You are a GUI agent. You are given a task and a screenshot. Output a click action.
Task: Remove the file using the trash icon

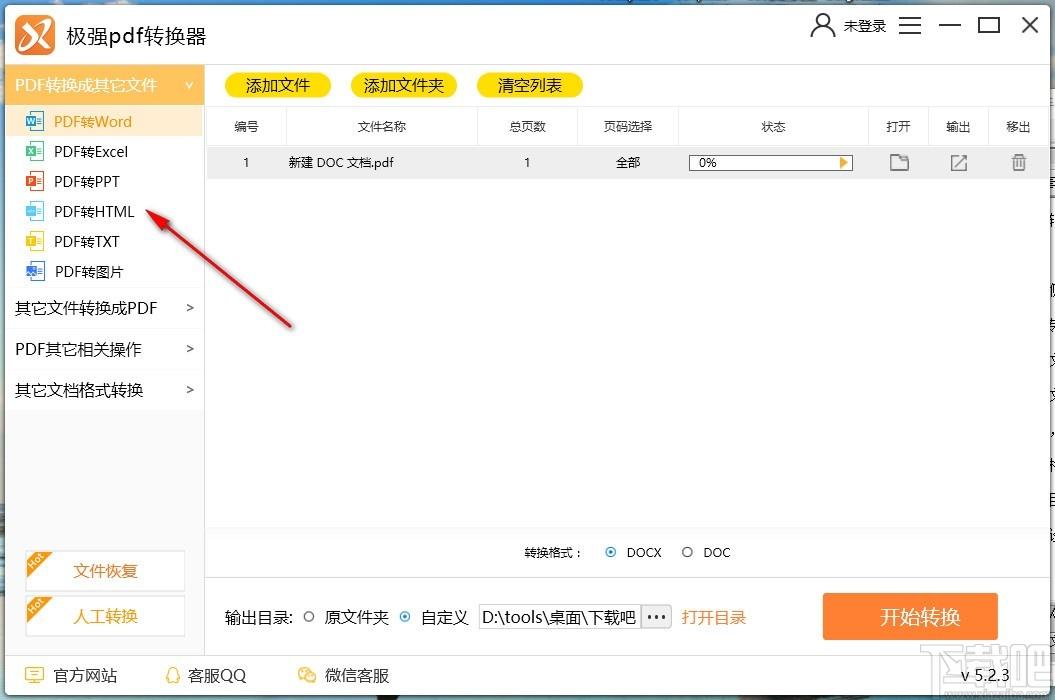1018,162
